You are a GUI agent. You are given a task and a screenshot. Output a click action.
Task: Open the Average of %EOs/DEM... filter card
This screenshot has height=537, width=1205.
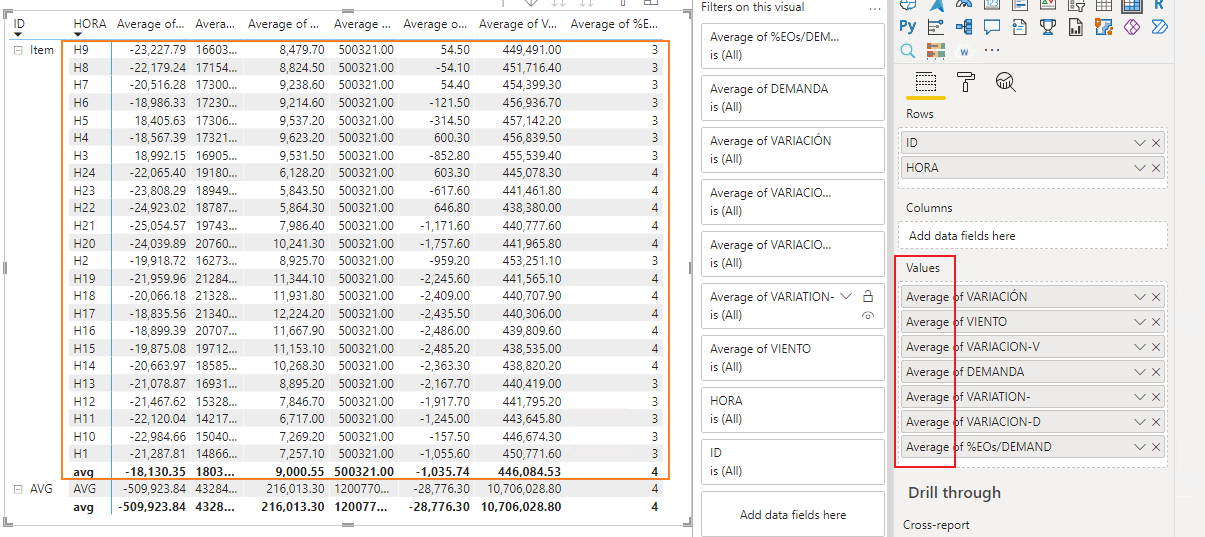792,45
